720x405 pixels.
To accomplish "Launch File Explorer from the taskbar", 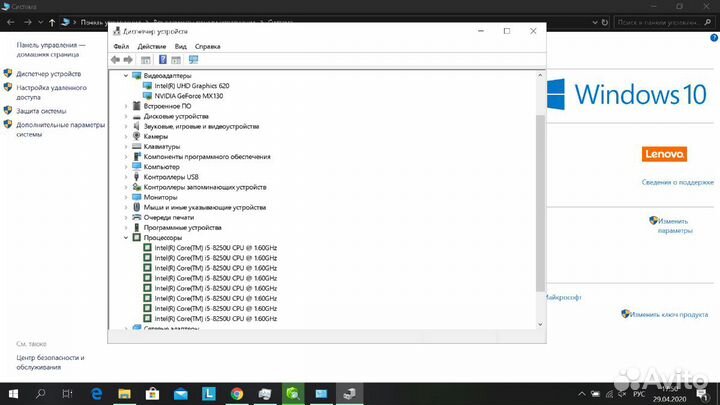I will (x=125, y=393).
